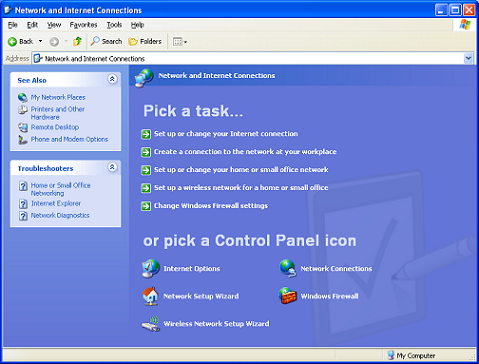Open the Windows Firewall label
This screenshot has width=479, height=364.
329,296
